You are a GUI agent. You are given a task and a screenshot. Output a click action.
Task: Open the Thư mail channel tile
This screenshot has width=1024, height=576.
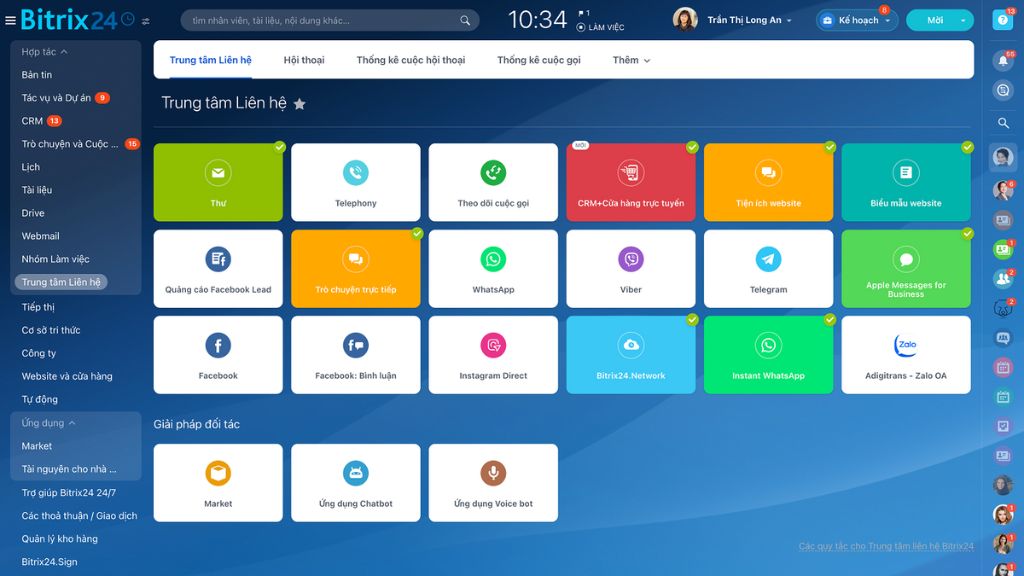pos(218,182)
